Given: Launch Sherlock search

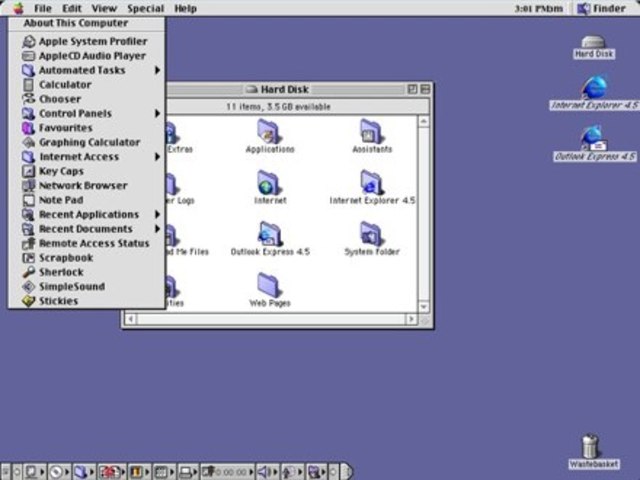Looking at the screenshot, I should coord(87,272).
